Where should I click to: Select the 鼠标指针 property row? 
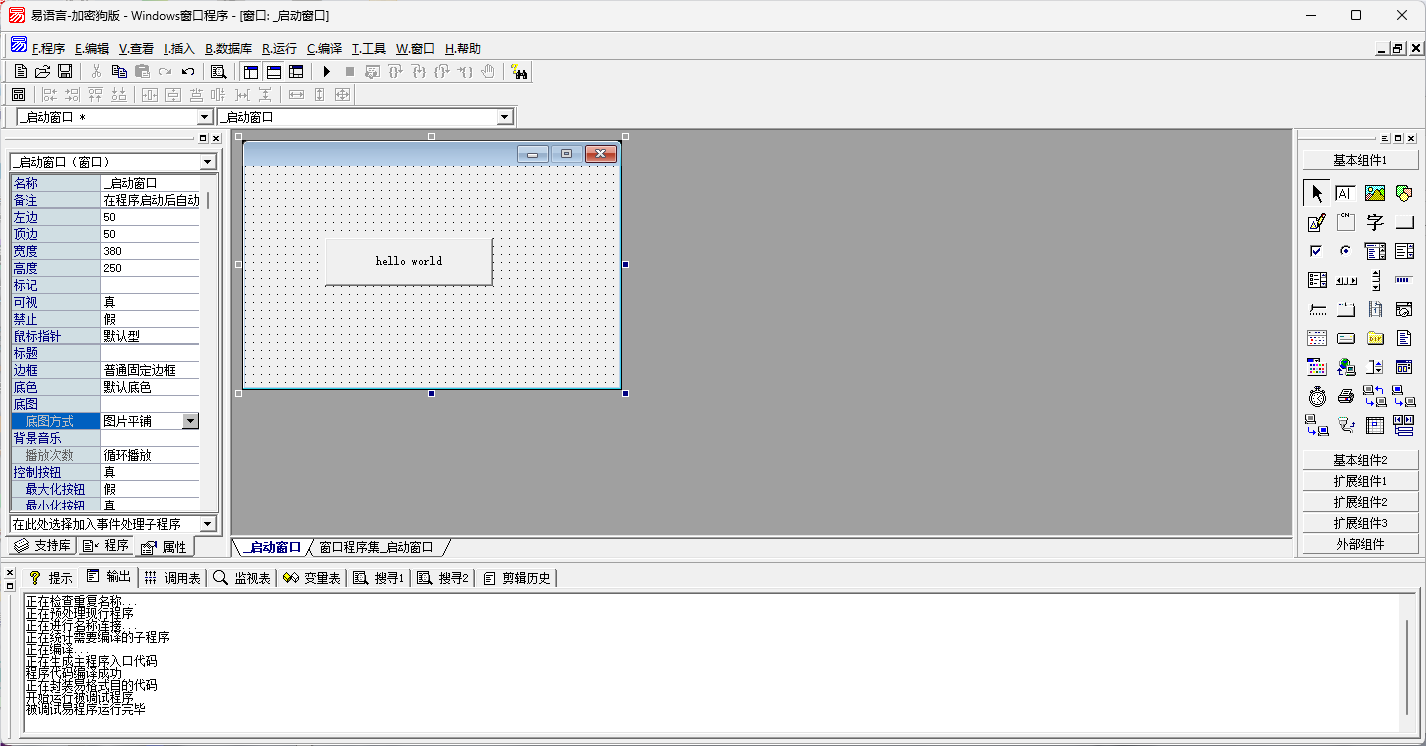[x=105, y=336]
